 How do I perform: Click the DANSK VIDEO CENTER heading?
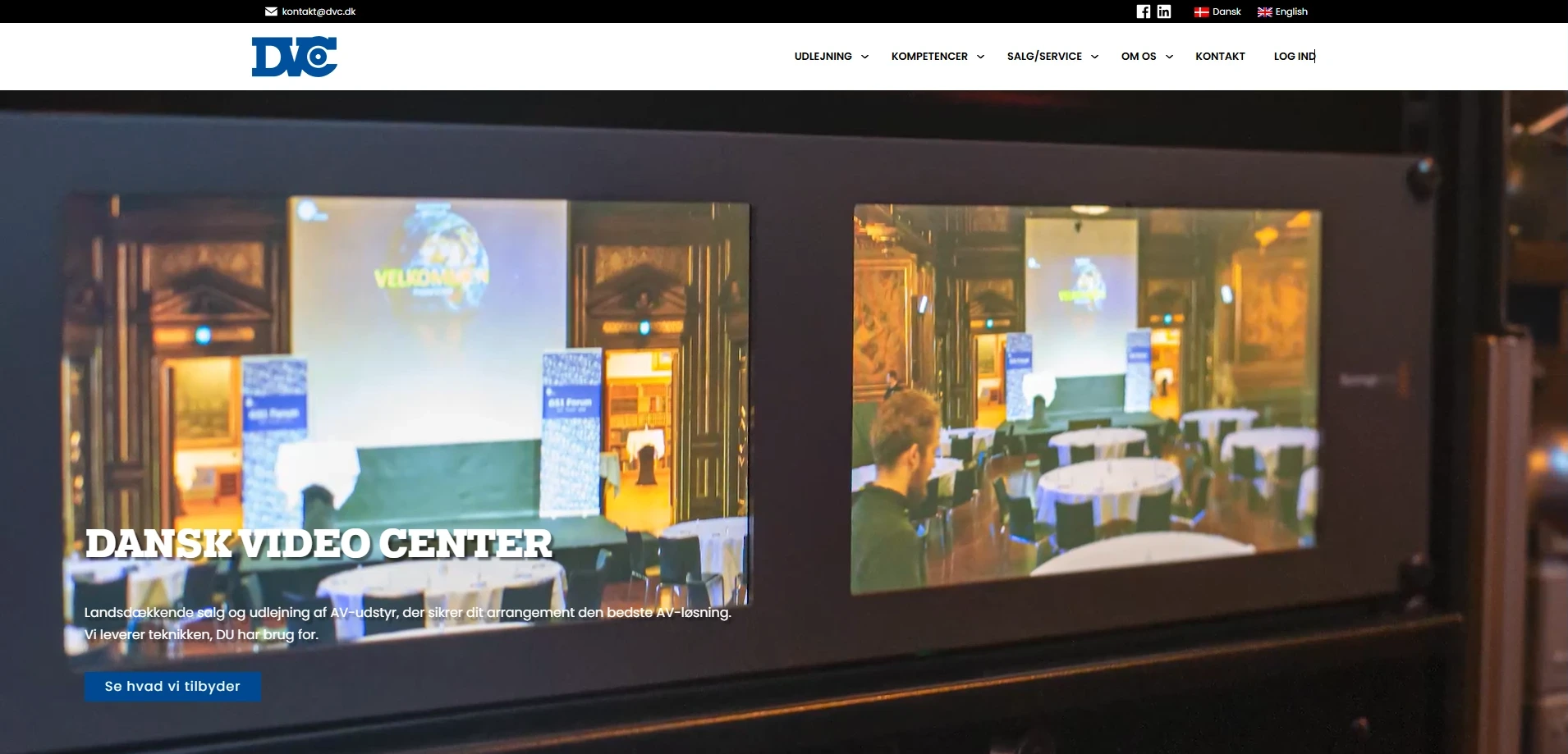[x=319, y=544]
